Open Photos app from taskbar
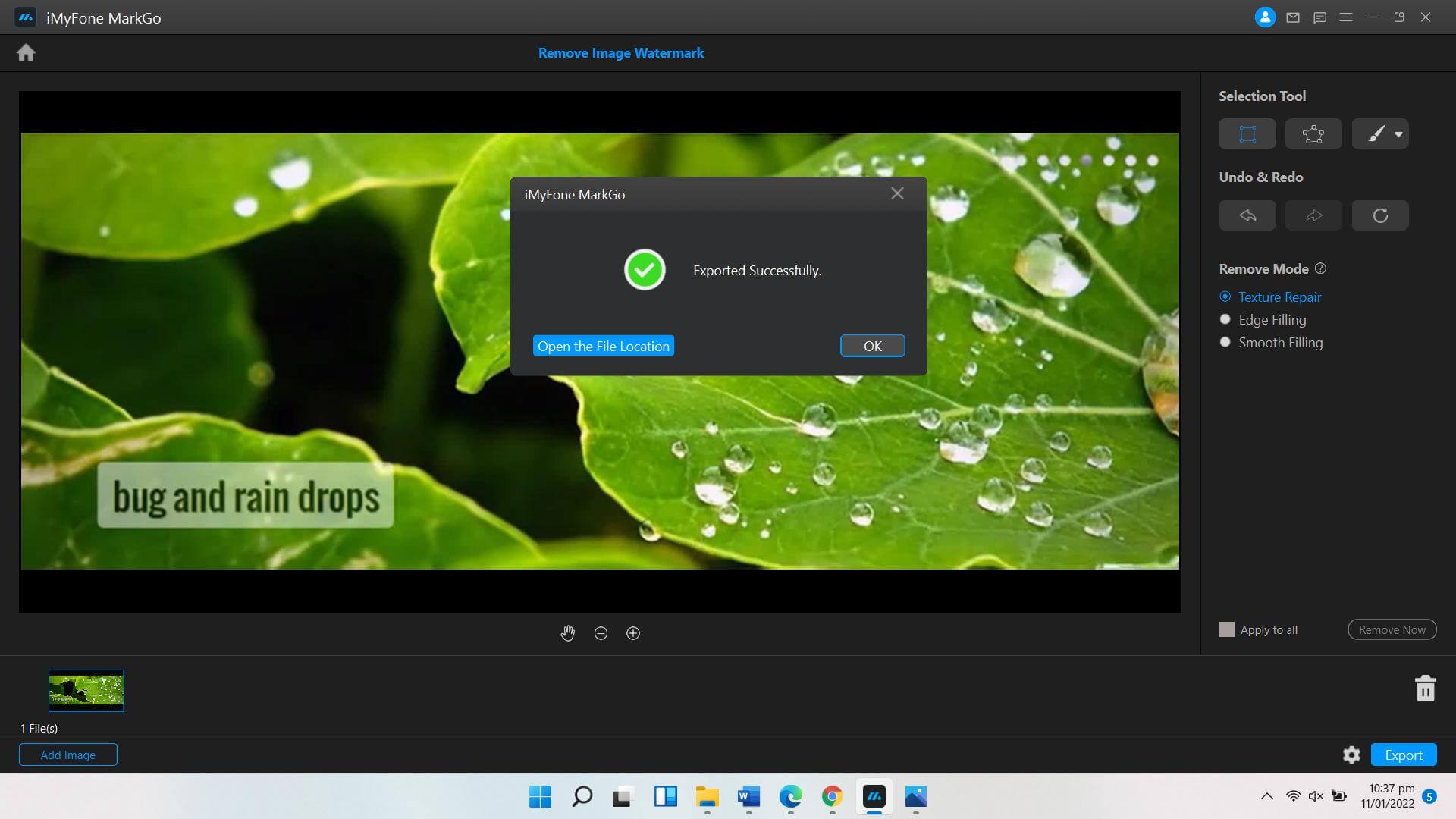 [x=915, y=796]
